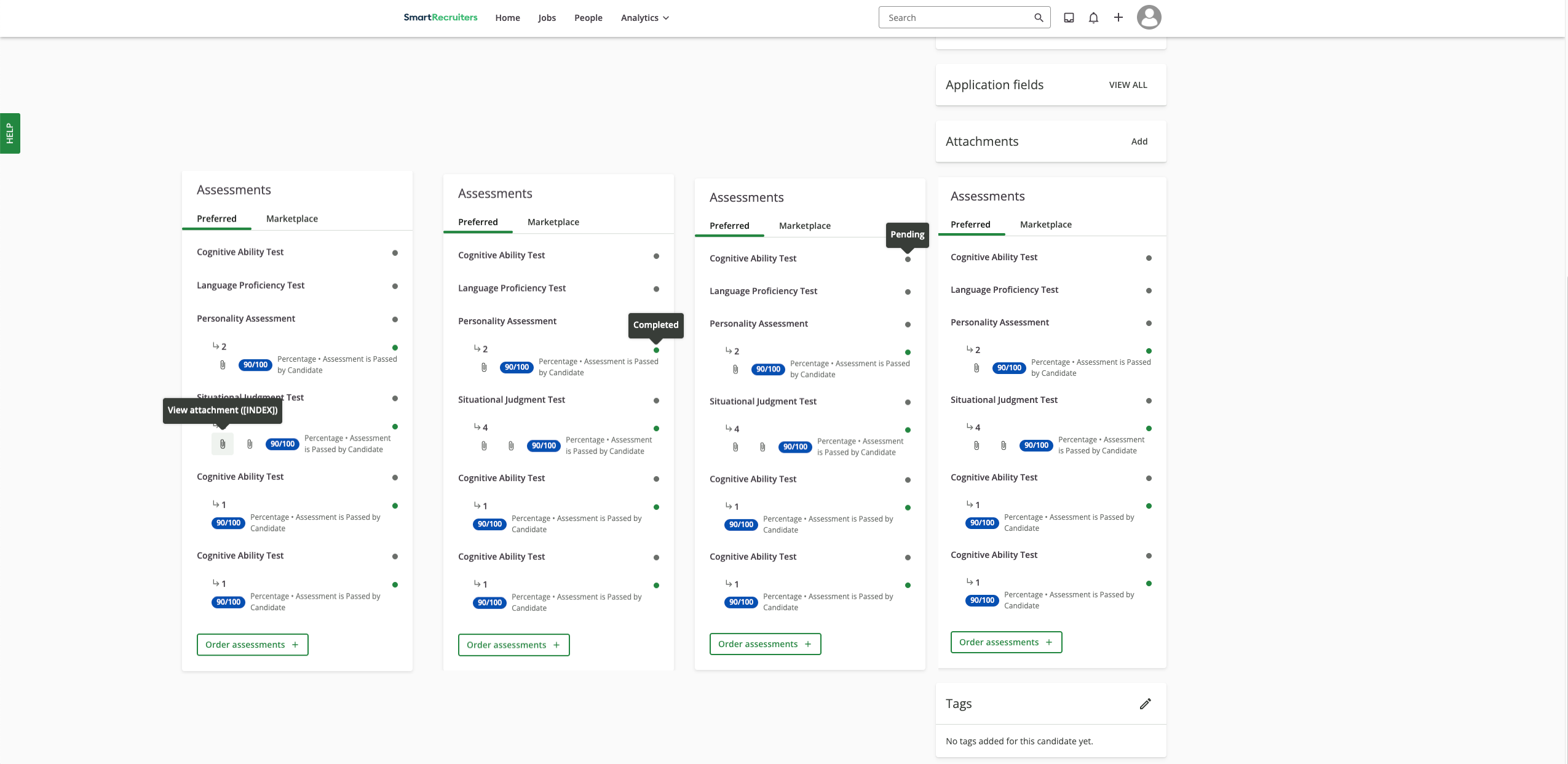Viewport: 1568px width, 764px height.
Task: Click the 90/100 score badge on Personality Assessment
Action: tap(255, 364)
